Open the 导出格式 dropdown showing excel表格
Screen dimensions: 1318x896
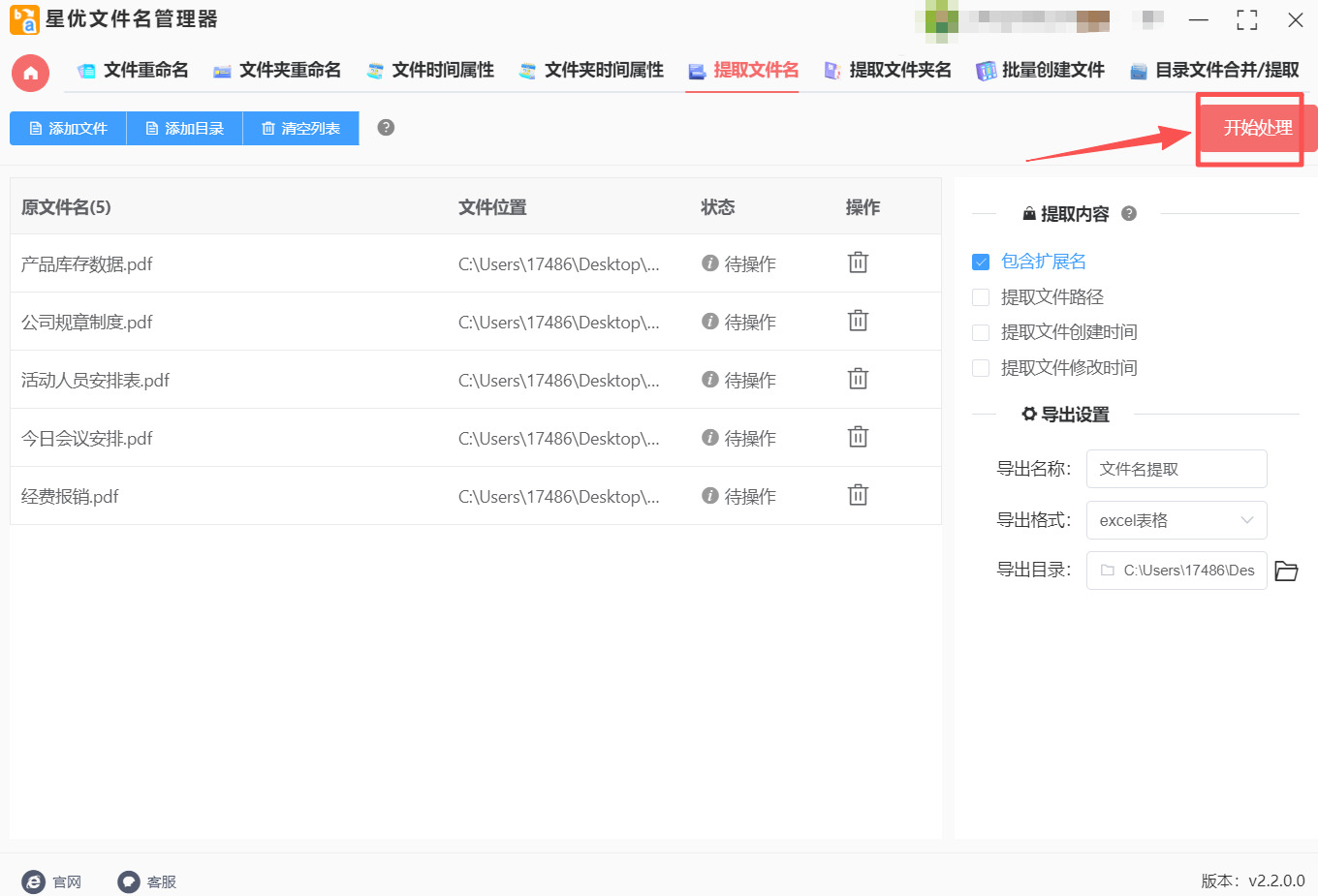point(1177,520)
